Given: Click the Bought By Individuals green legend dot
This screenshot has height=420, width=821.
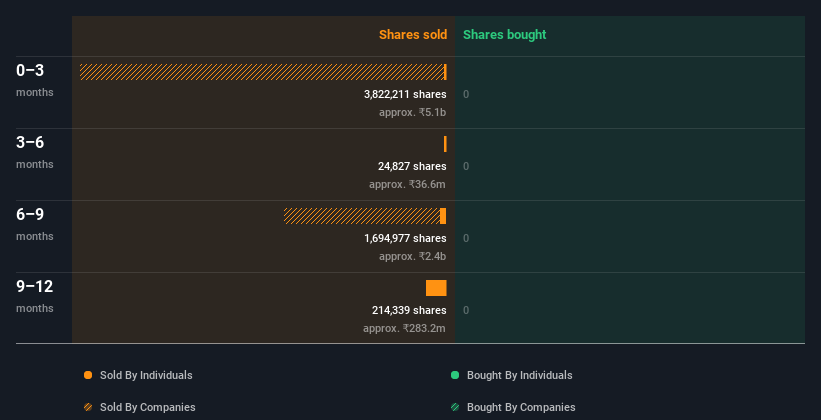Looking at the screenshot, I should (x=455, y=375).
